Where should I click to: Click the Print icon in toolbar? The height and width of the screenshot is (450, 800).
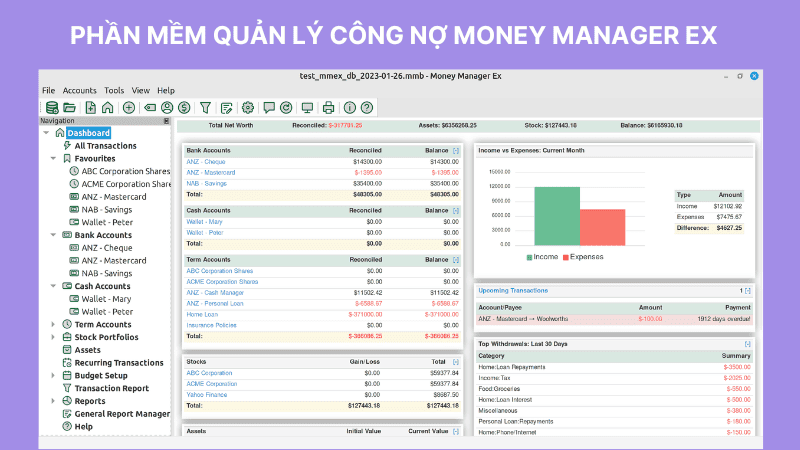click(x=329, y=108)
